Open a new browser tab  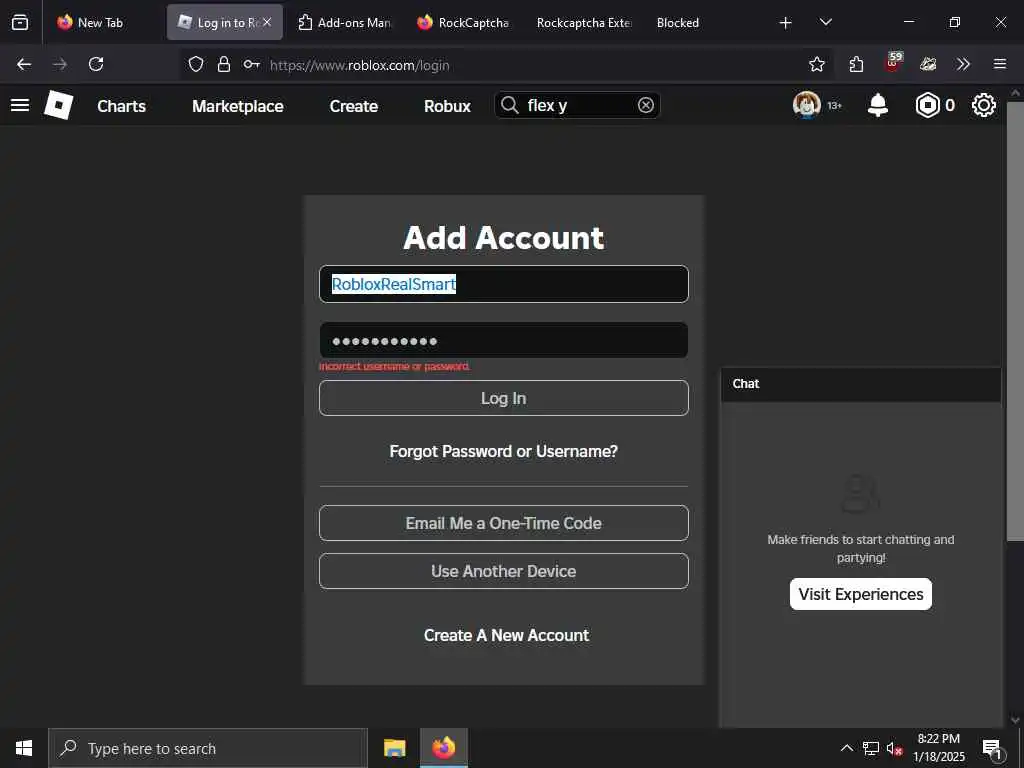[x=786, y=23]
